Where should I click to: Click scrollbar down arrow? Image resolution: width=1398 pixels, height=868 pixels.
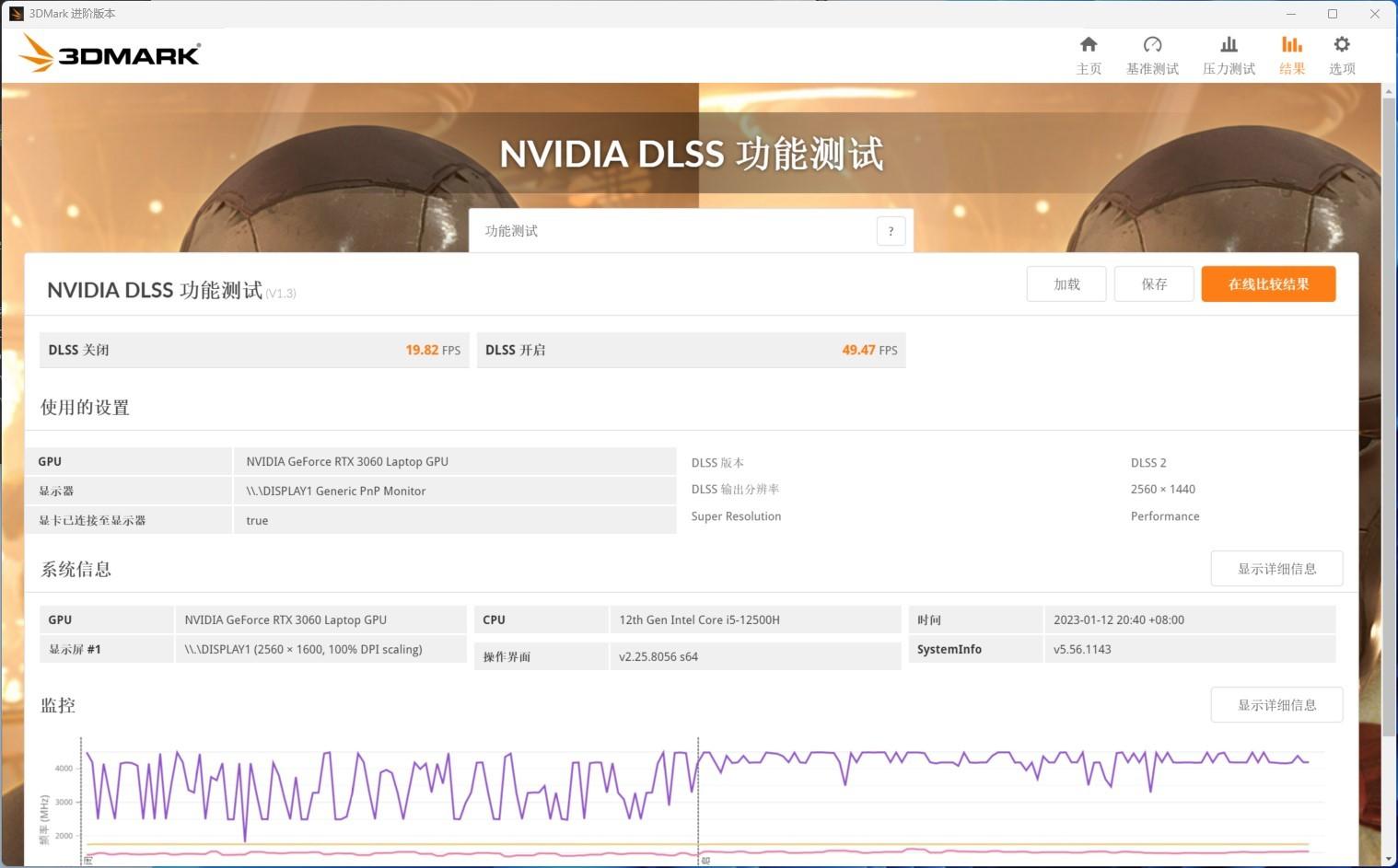click(x=1389, y=860)
